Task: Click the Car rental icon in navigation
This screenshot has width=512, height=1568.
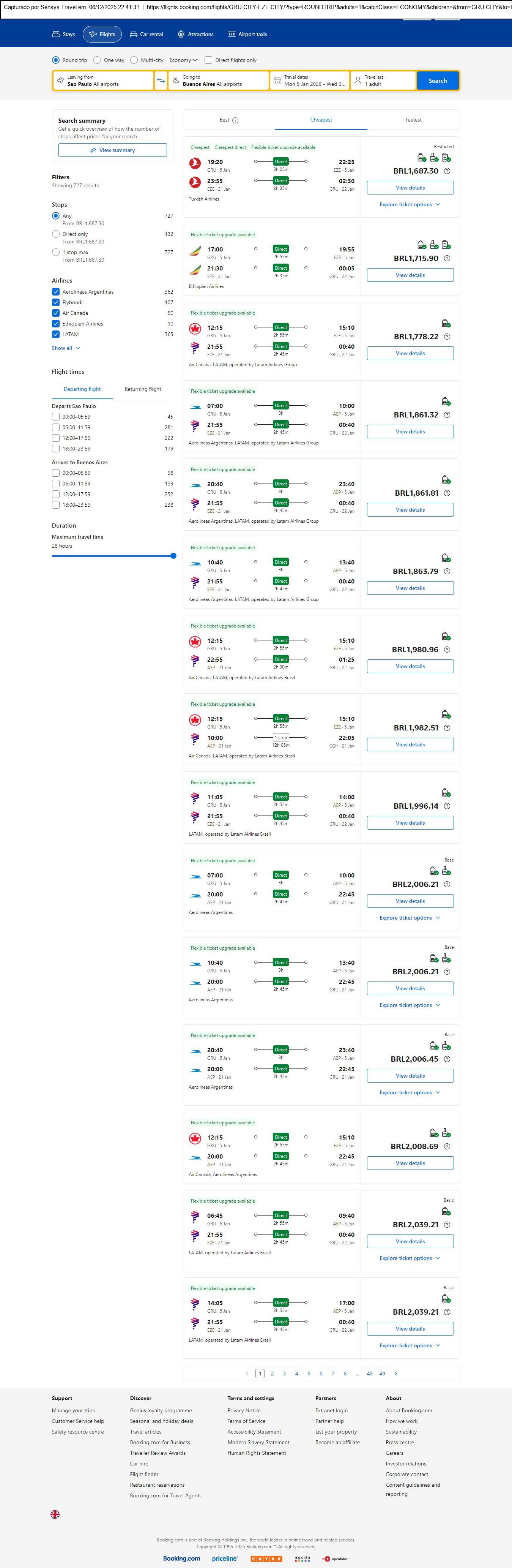Action: point(133,35)
